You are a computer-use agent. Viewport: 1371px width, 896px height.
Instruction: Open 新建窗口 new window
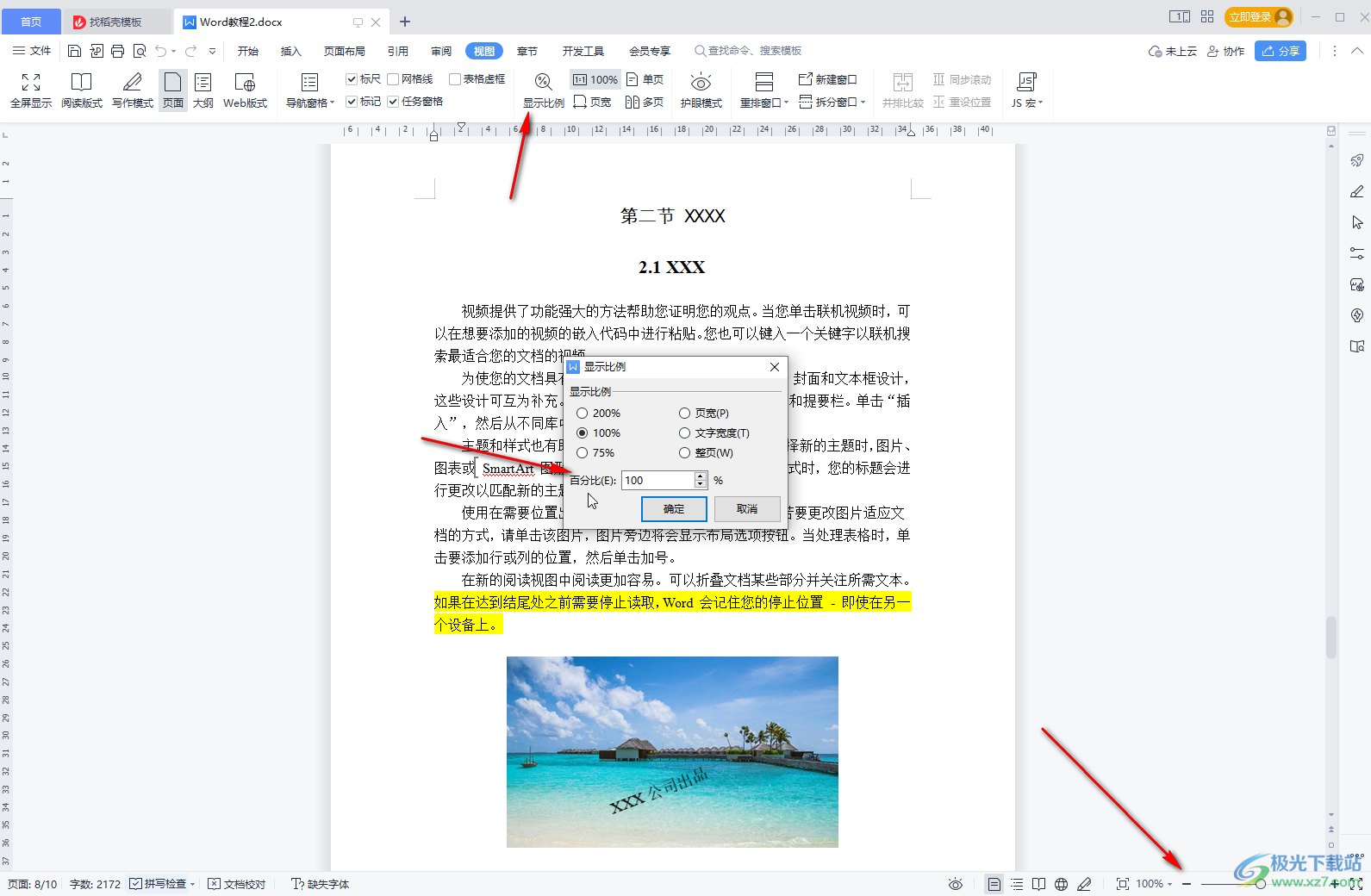click(x=828, y=79)
